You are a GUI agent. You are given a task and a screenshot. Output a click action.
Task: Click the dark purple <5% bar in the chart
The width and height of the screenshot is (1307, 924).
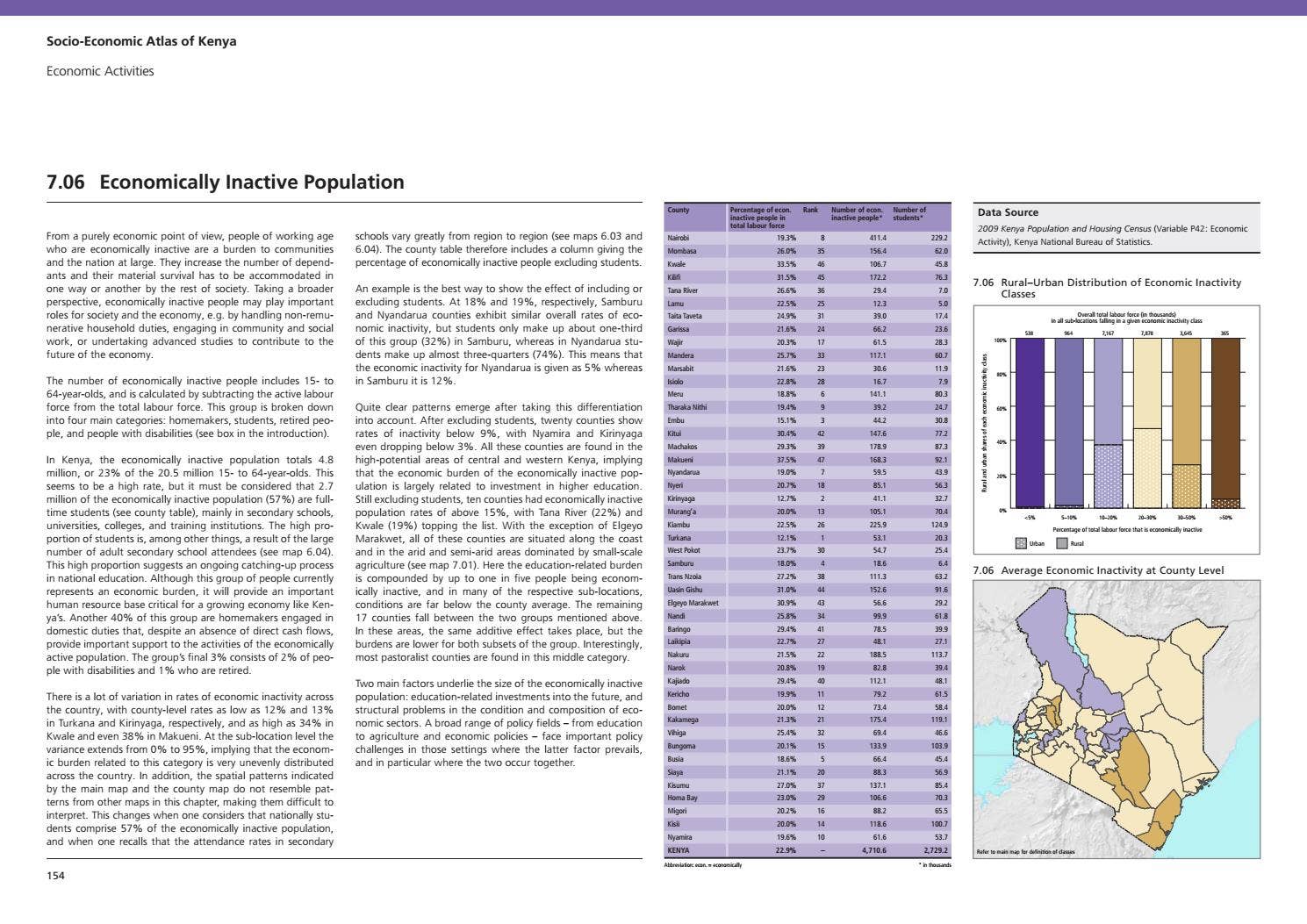pyautogui.click(x=1032, y=421)
